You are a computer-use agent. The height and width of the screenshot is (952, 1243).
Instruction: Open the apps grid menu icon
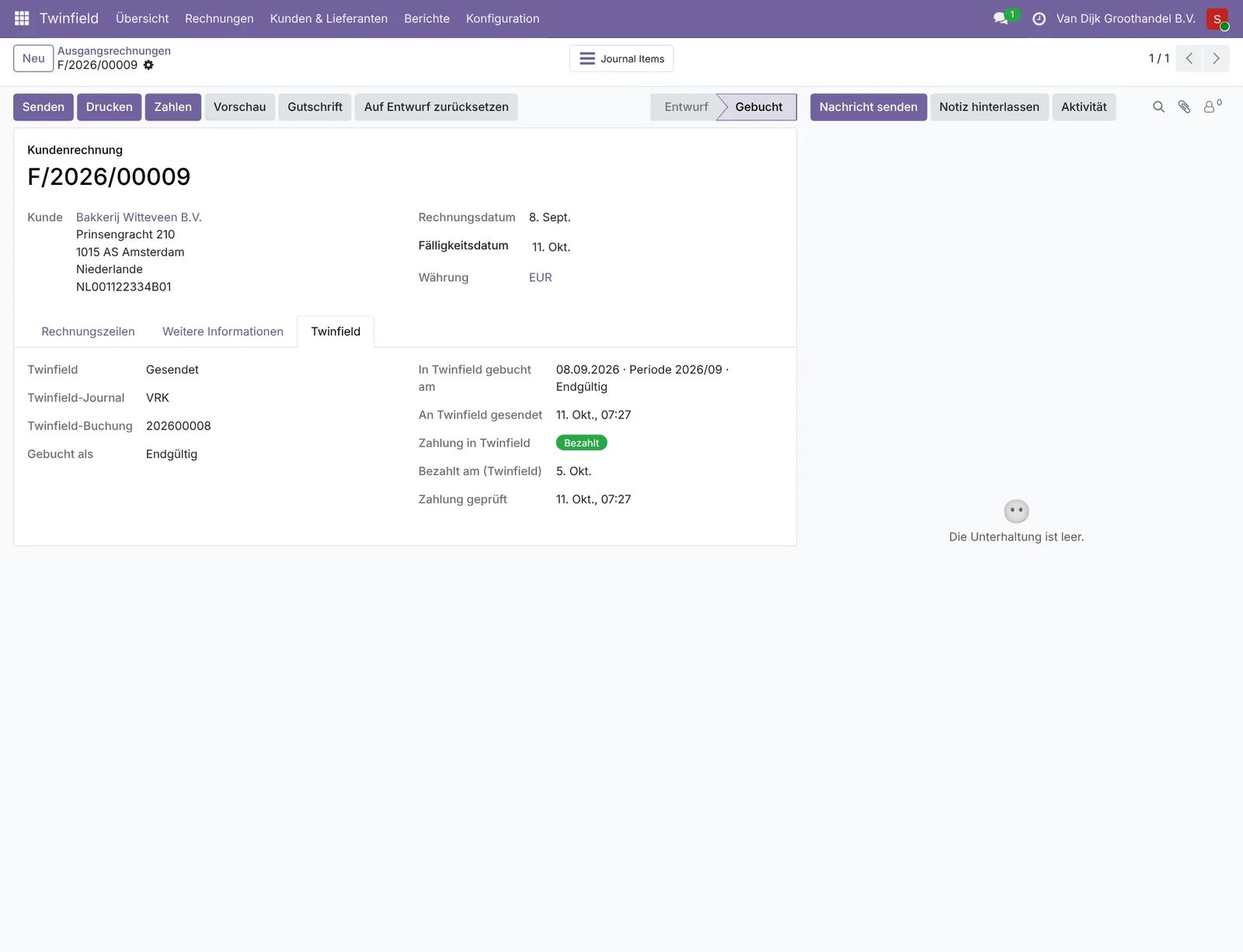pos(22,18)
